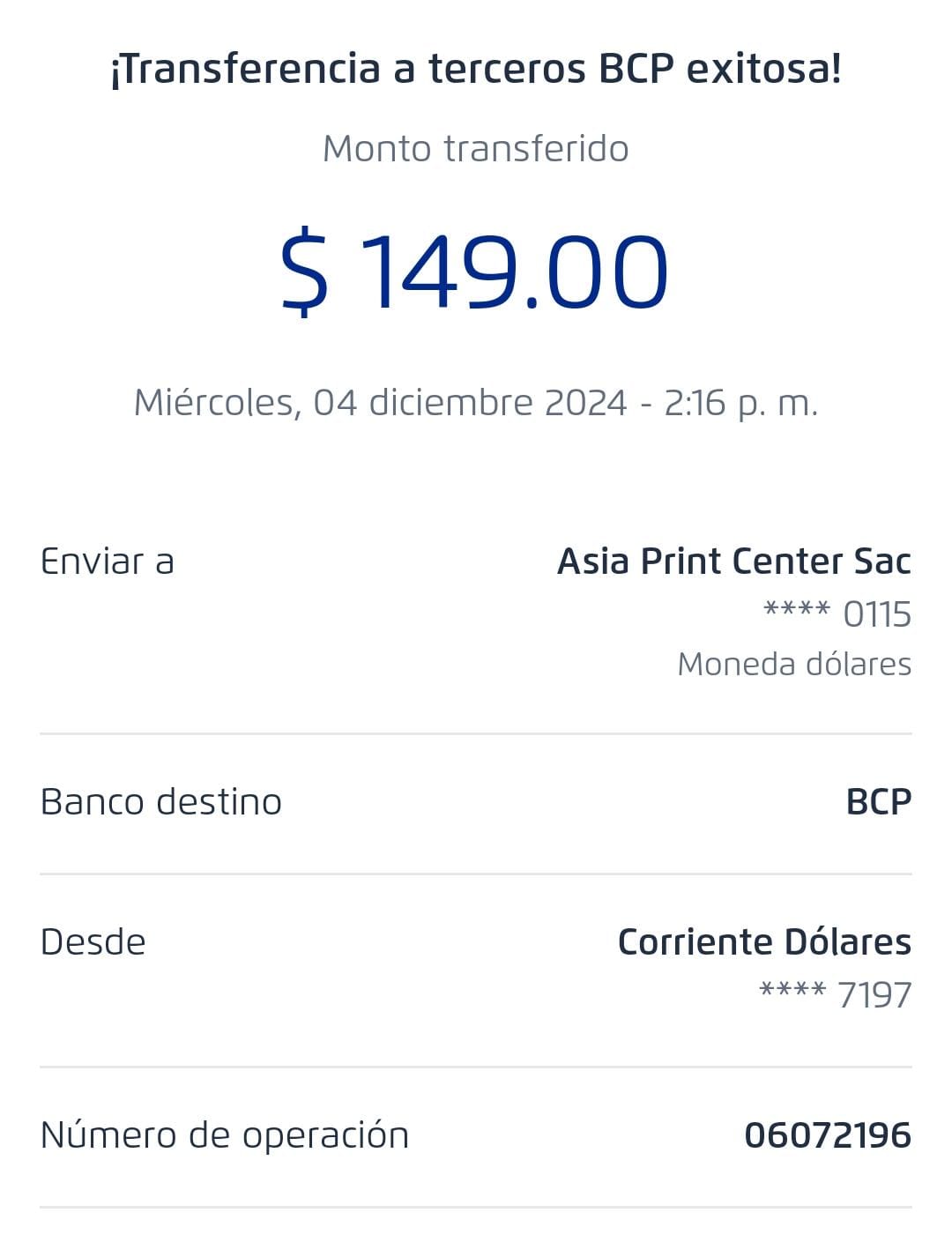The image size is (952, 1257).
Task: Click the dollar sign before the amount
Action: (305, 271)
